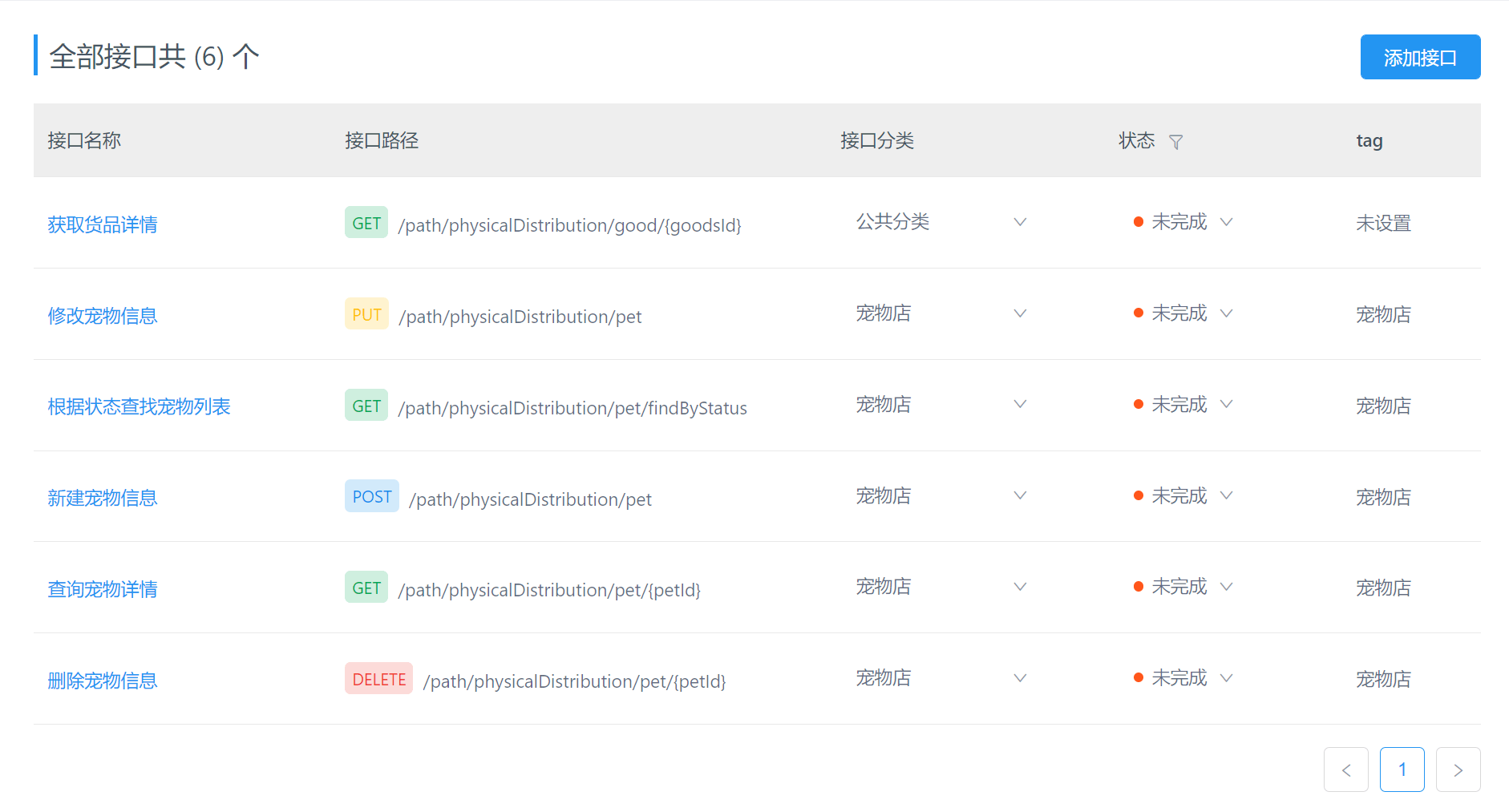Open the status filter funnel icon
This screenshot has height=812, width=1509.
point(1176,141)
